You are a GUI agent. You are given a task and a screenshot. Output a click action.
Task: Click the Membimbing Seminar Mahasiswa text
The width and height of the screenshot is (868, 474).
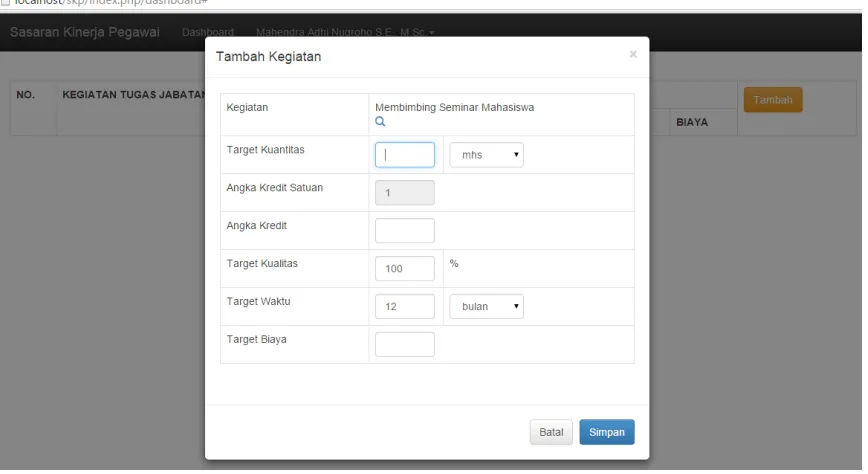coord(454,107)
